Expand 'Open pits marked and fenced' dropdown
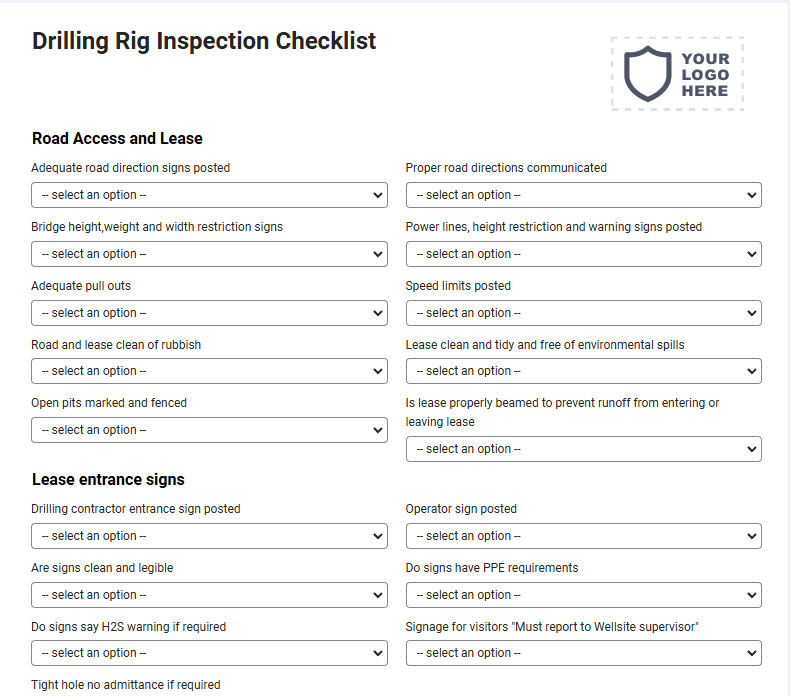790x696 pixels. (209, 430)
